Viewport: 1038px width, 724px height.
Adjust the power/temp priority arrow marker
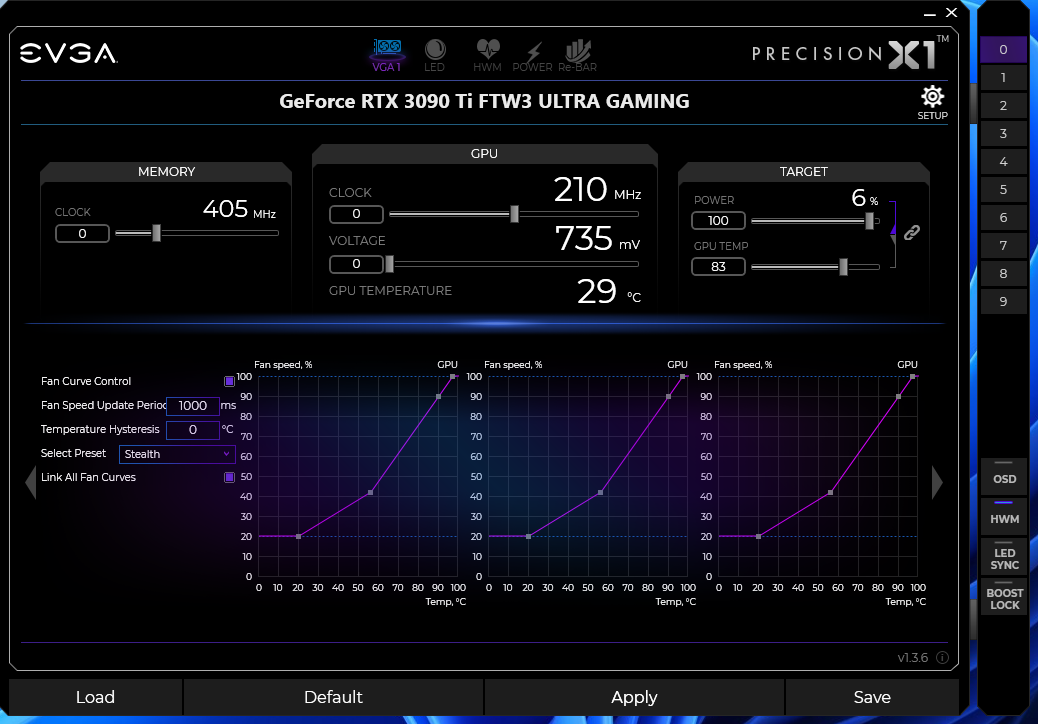tap(893, 230)
